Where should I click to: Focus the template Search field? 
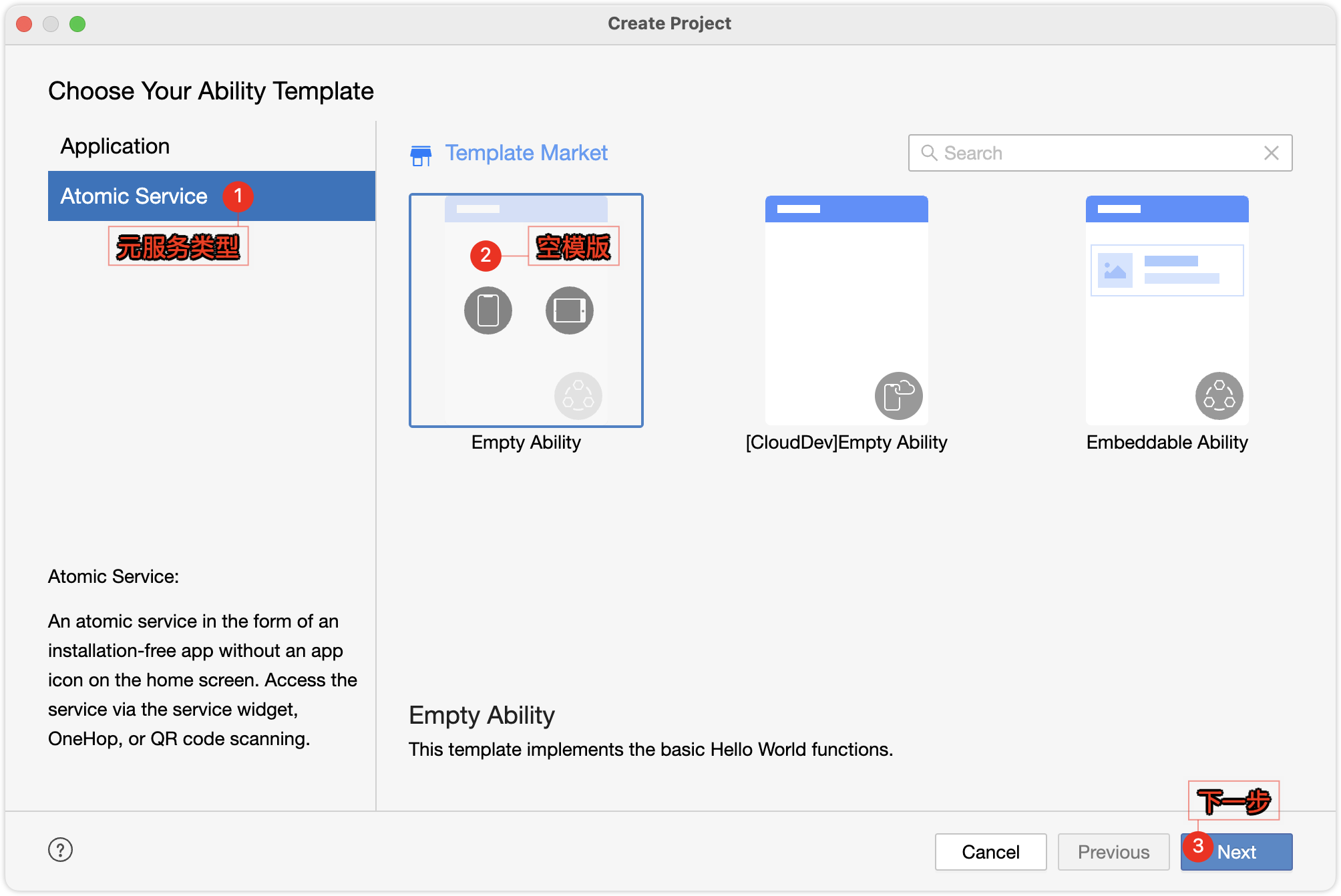coord(1095,153)
